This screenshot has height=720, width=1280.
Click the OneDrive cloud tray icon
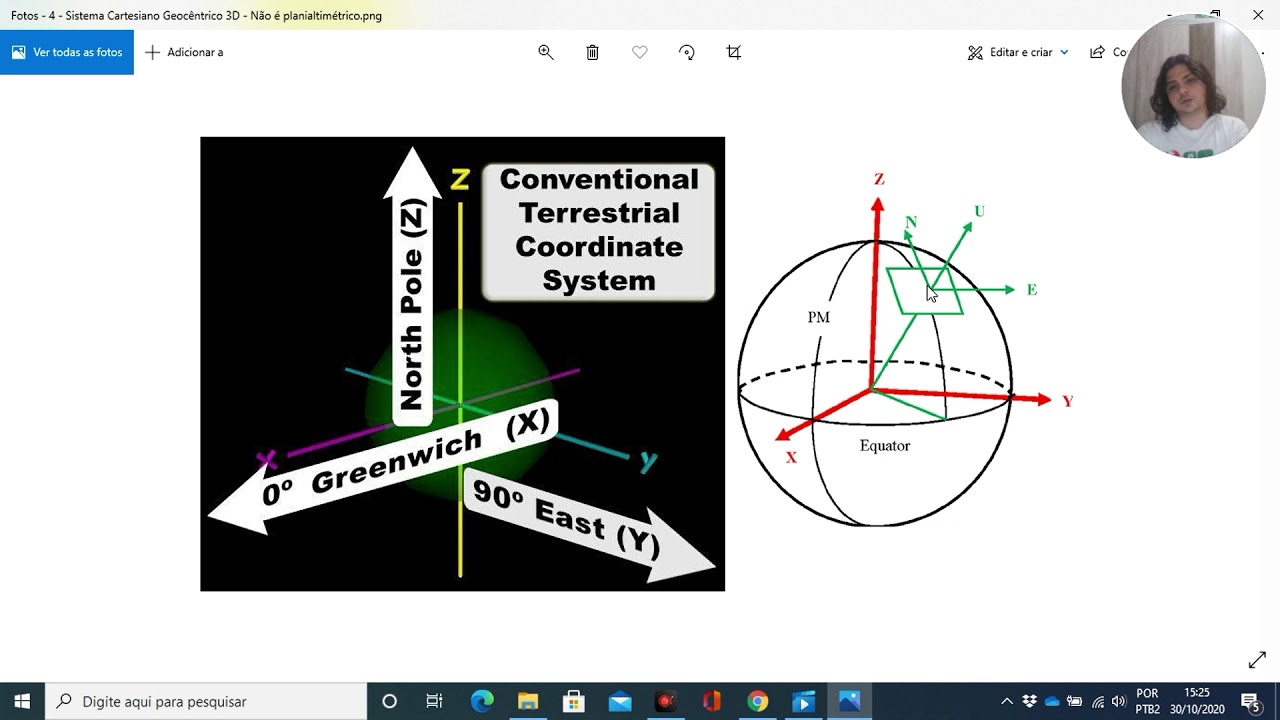click(1052, 701)
